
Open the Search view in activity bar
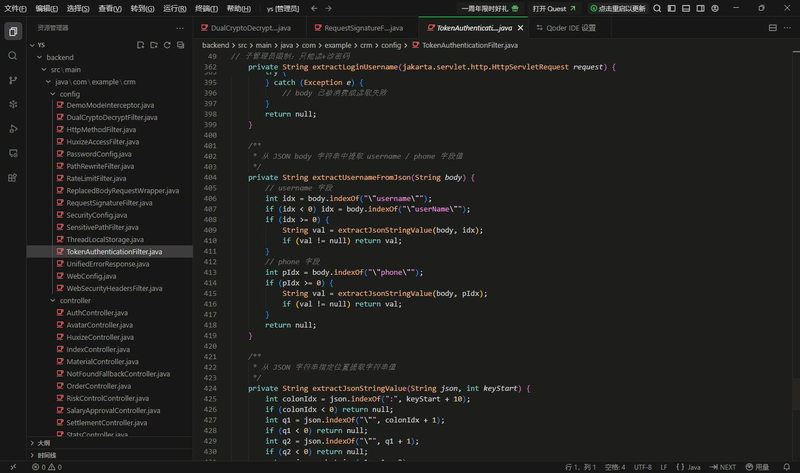(13, 56)
